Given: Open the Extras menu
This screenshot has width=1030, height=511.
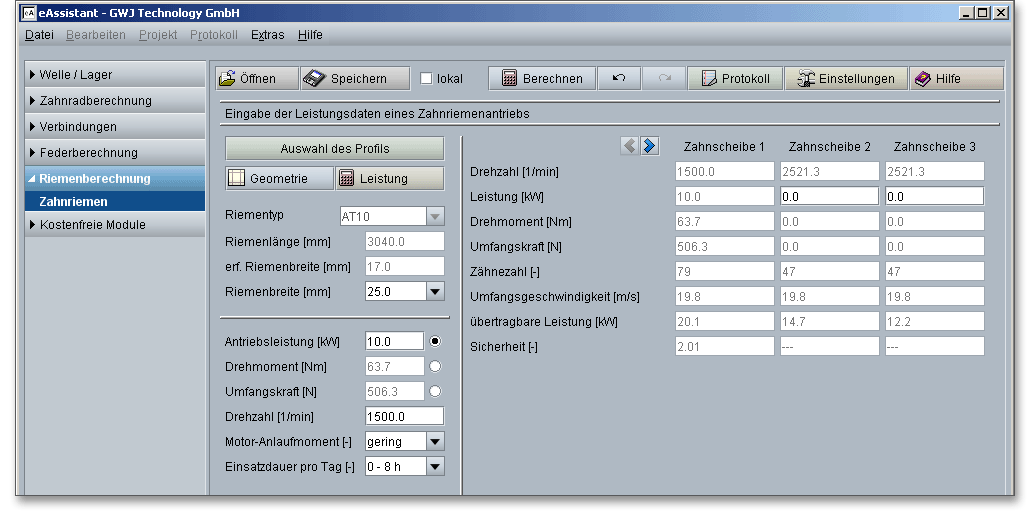Looking at the screenshot, I should (267, 34).
